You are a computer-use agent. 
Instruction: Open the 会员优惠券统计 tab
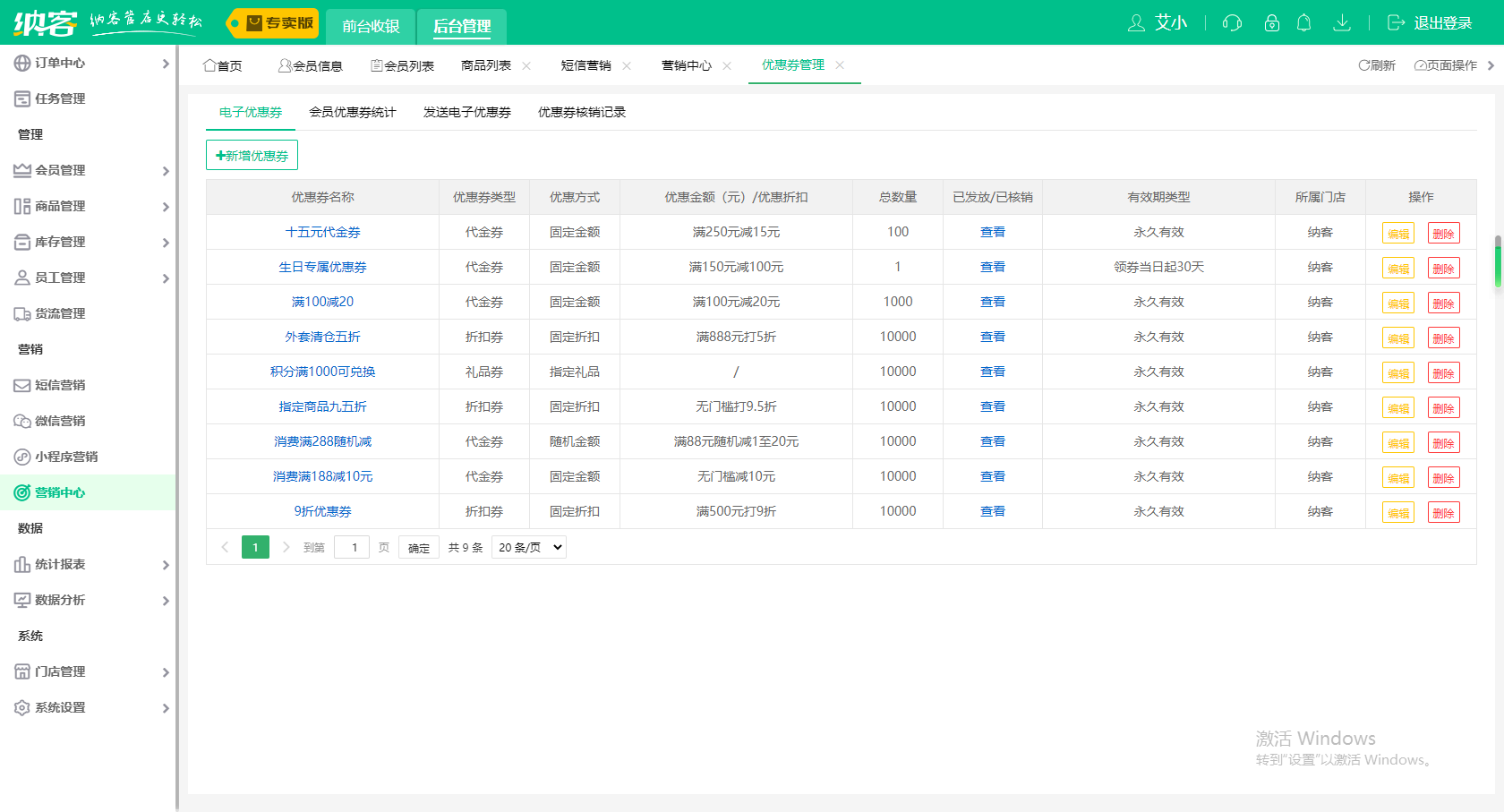(353, 112)
